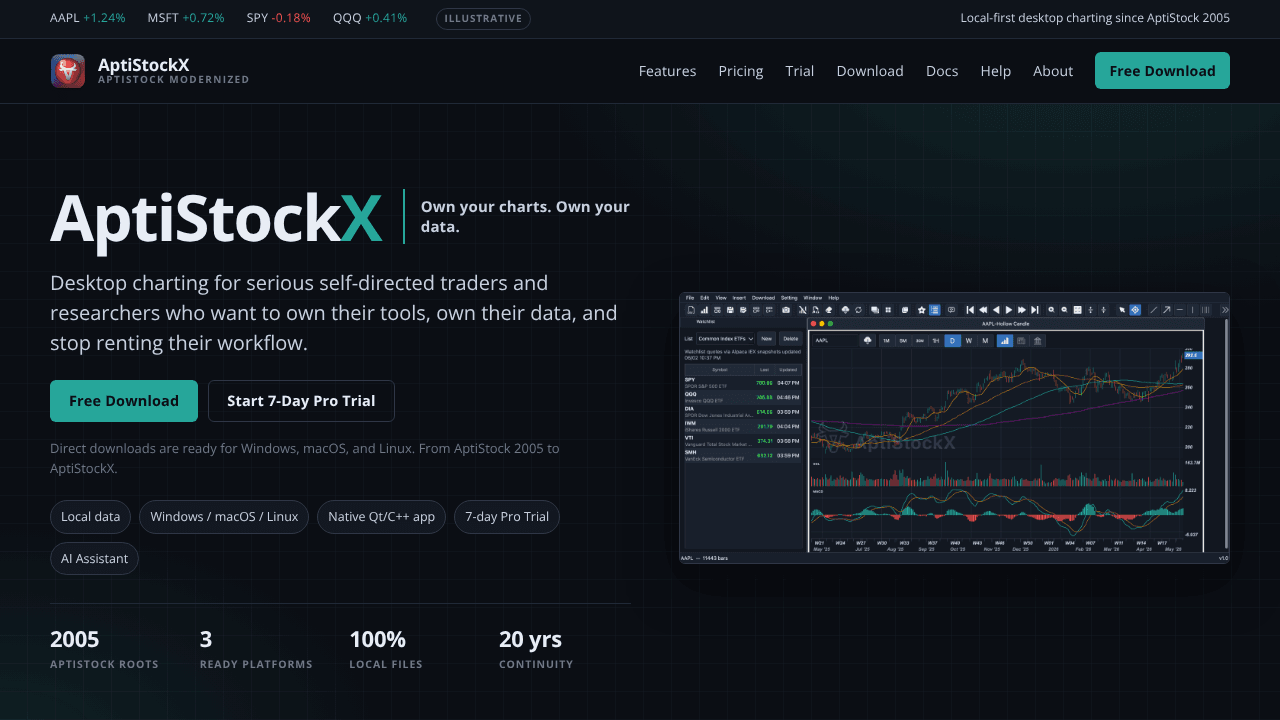
Task: Click the AI Assistant tag pill
Action: [x=94, y=559]
